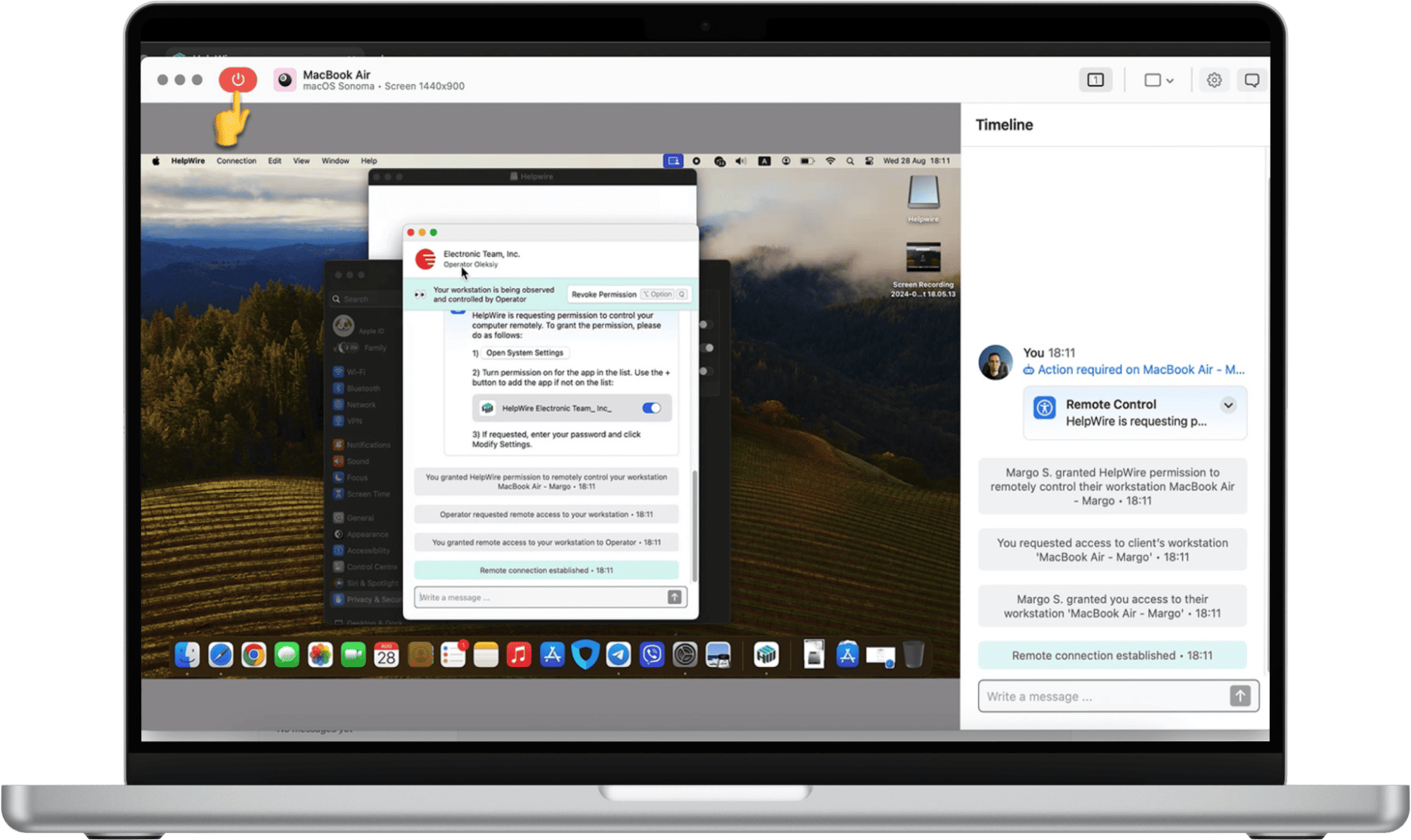This screenshot has height=840, width=1411.
Task: Click the red disconnect power button
Action: click(238, 80)
